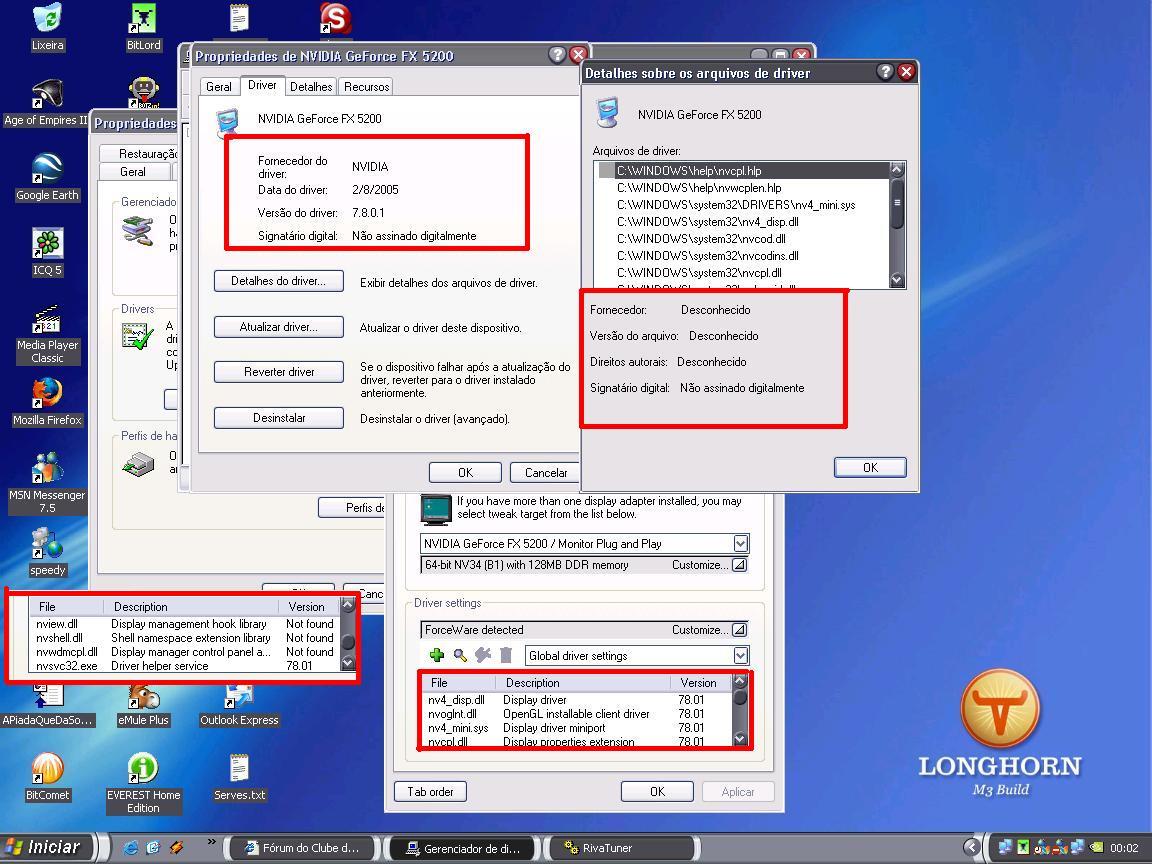Viewport: 1152px width, 864px height.
Task: Click OK in driver file details dialog
Action: pos(870,467)
